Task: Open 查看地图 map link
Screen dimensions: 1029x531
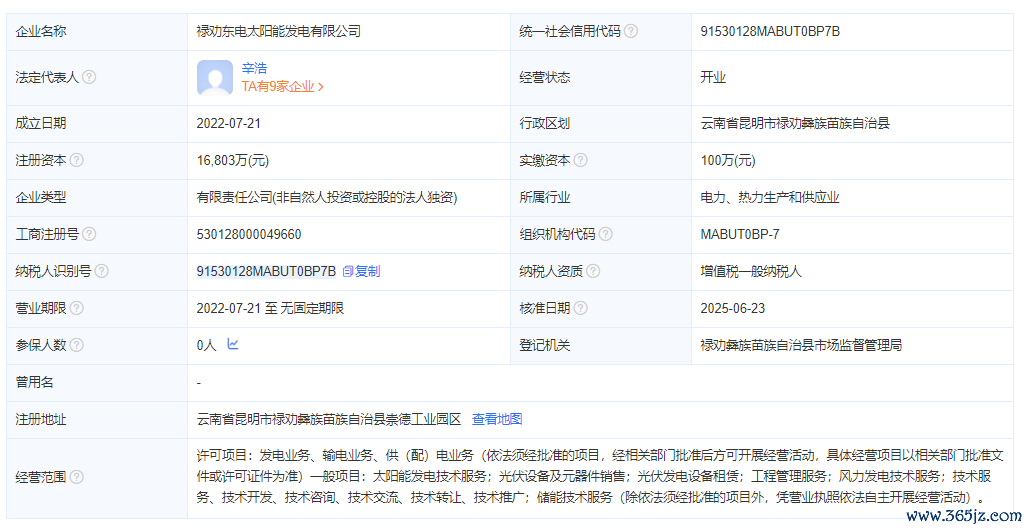Action: tap(497, 419)
